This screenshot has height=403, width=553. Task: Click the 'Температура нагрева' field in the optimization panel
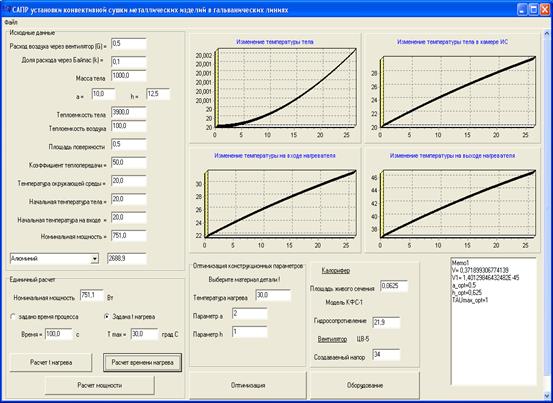pos(273,295)
